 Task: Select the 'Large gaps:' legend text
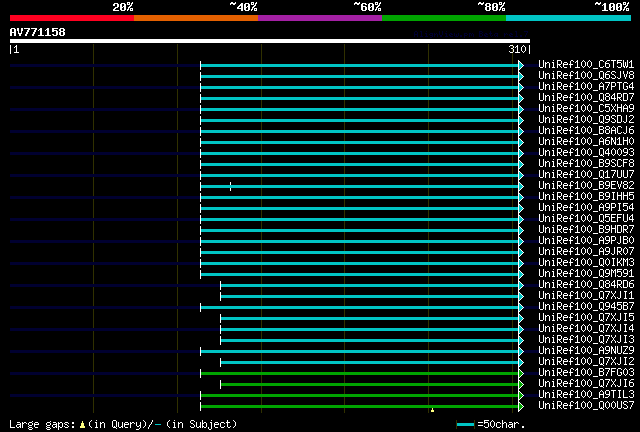[x=42, y=425]
